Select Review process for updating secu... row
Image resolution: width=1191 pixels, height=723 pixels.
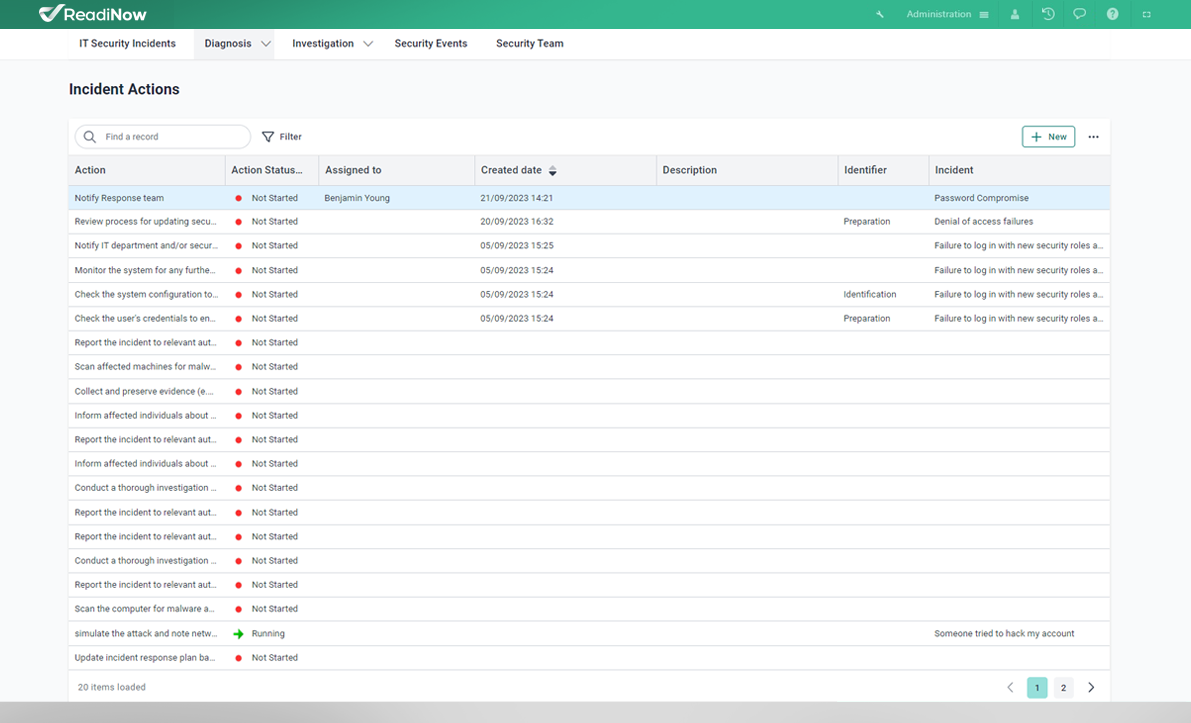coord(589,222)
